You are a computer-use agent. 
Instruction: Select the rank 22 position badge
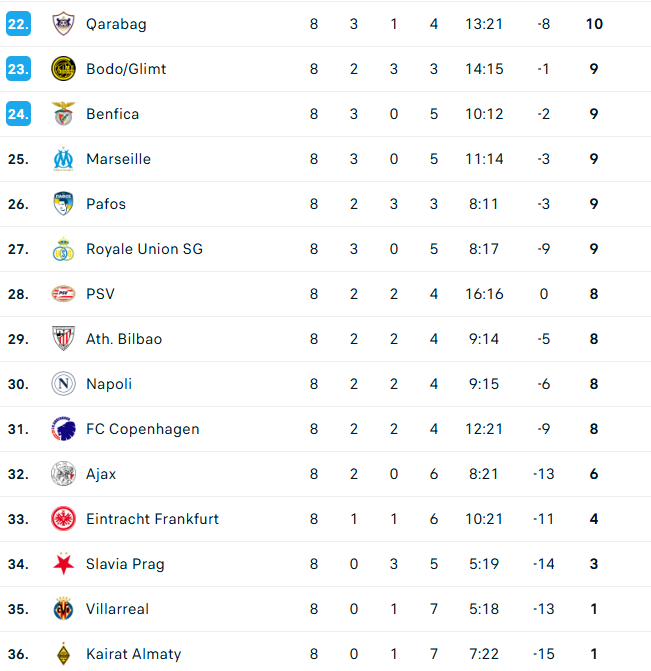[18, 24]
